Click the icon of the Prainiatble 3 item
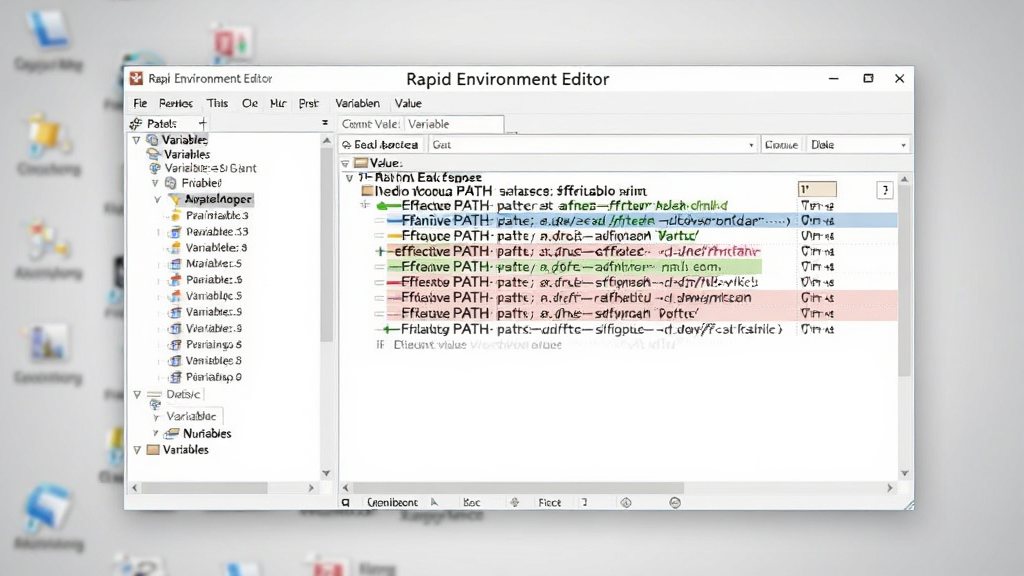This screenshot has width=1024, height=576. coord(175,216)
